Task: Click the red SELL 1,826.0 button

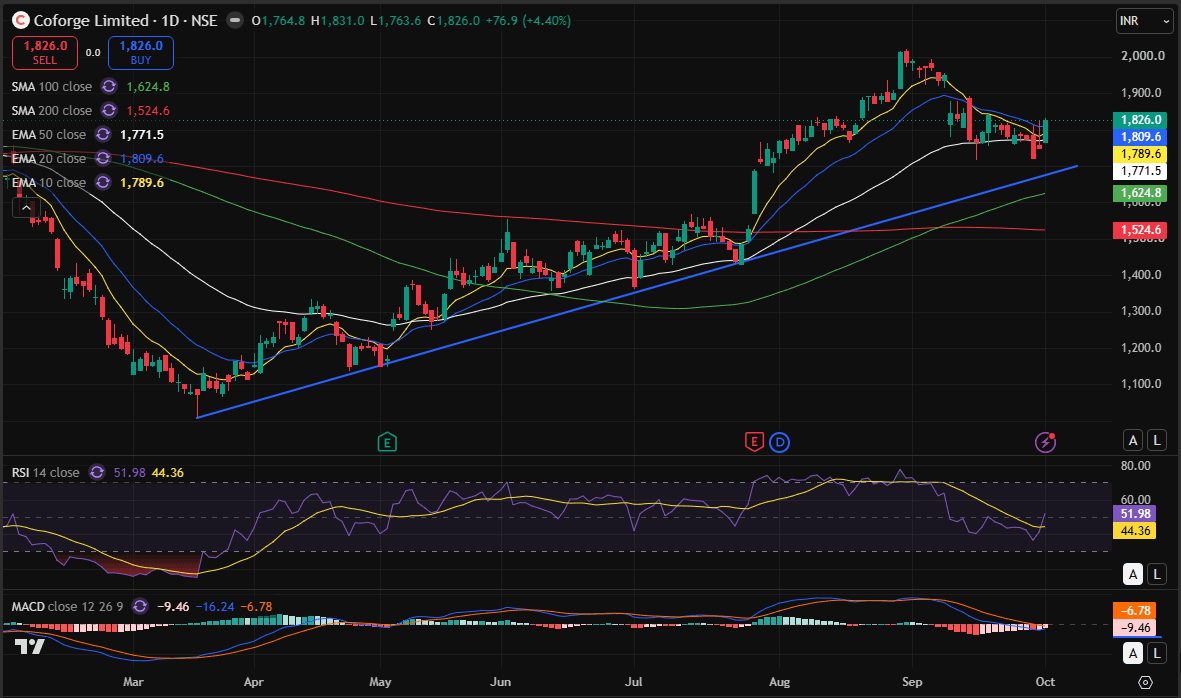Action: (x=44, y=53)
